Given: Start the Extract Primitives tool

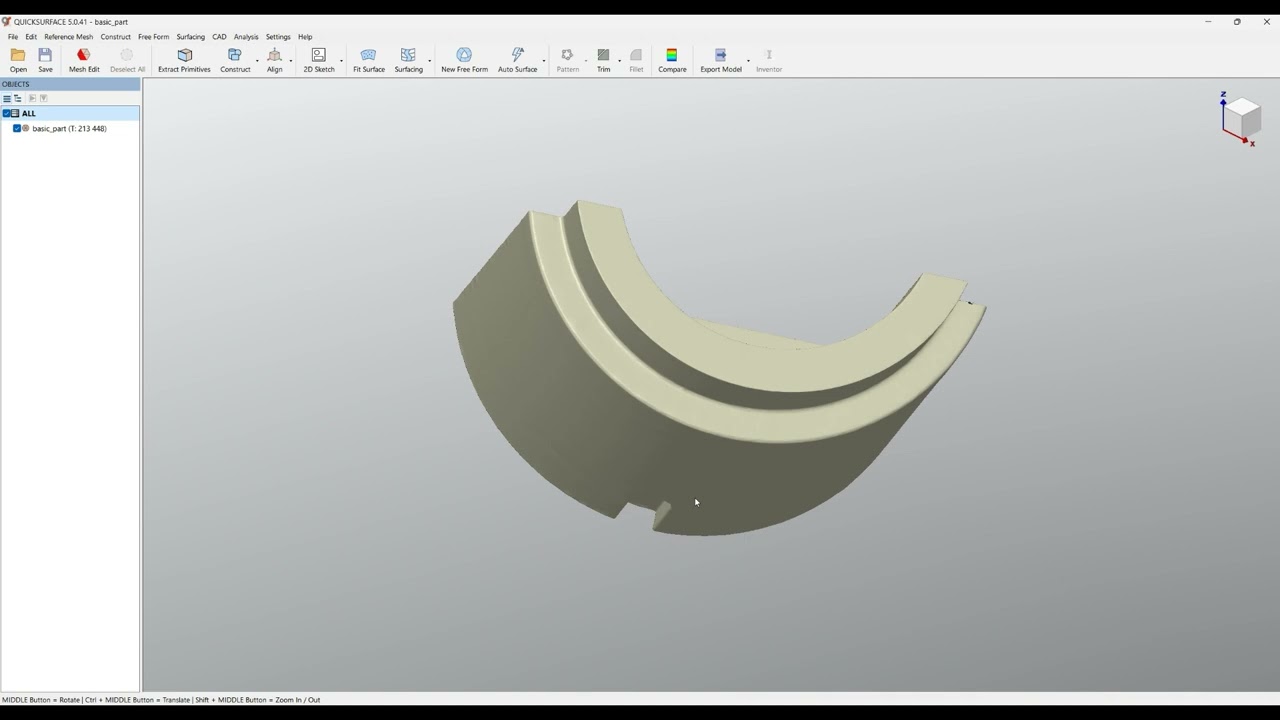Looking at the screenshot, I should click(x=184, y=60).
